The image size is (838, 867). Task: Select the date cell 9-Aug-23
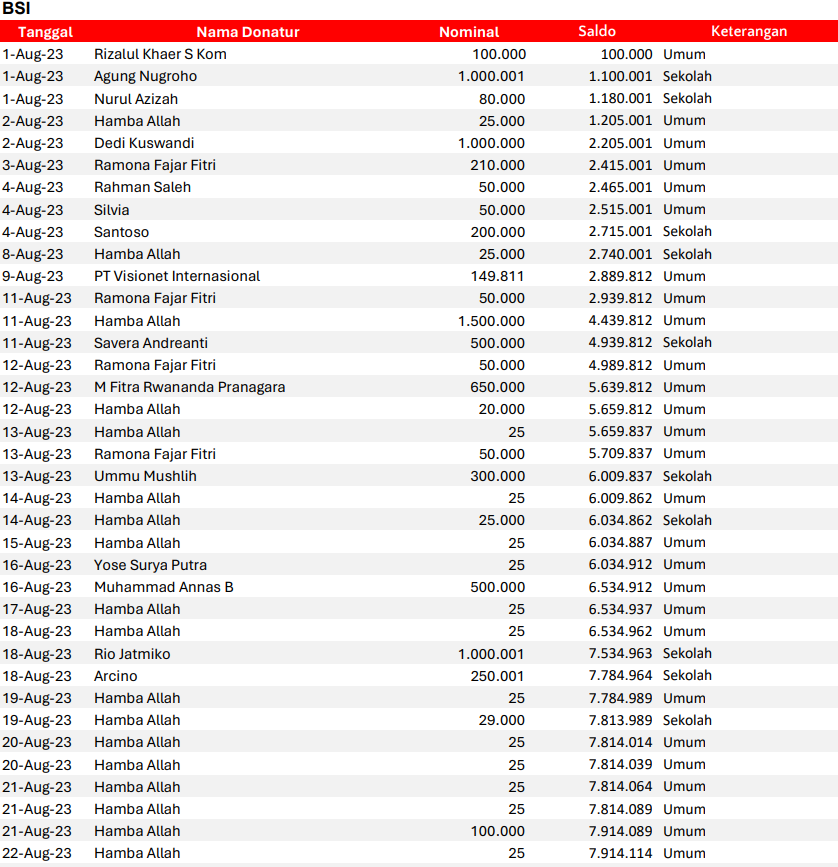(33, 276)
